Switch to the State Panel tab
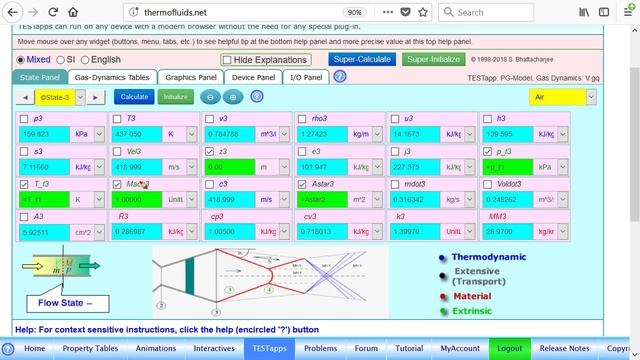The width and height of the screenshot is (640, 360). pyautogui.click(x=40, y=78)
